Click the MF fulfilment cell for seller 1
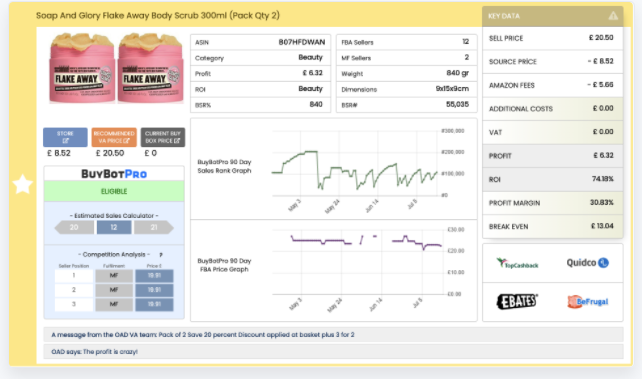642x379 pixels. coord(114,276)
